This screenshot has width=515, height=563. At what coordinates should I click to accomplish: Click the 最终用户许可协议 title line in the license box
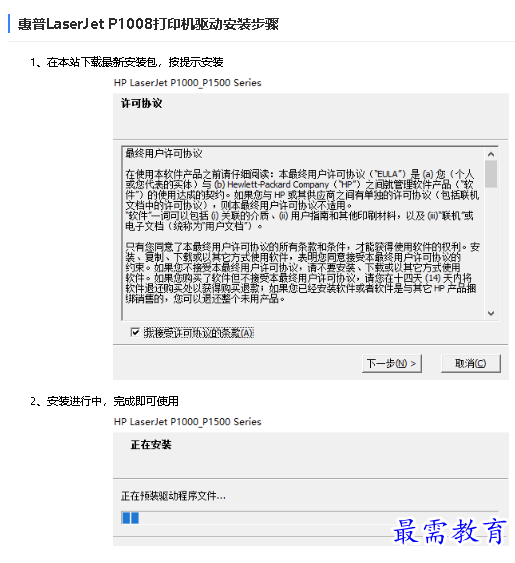164,154
